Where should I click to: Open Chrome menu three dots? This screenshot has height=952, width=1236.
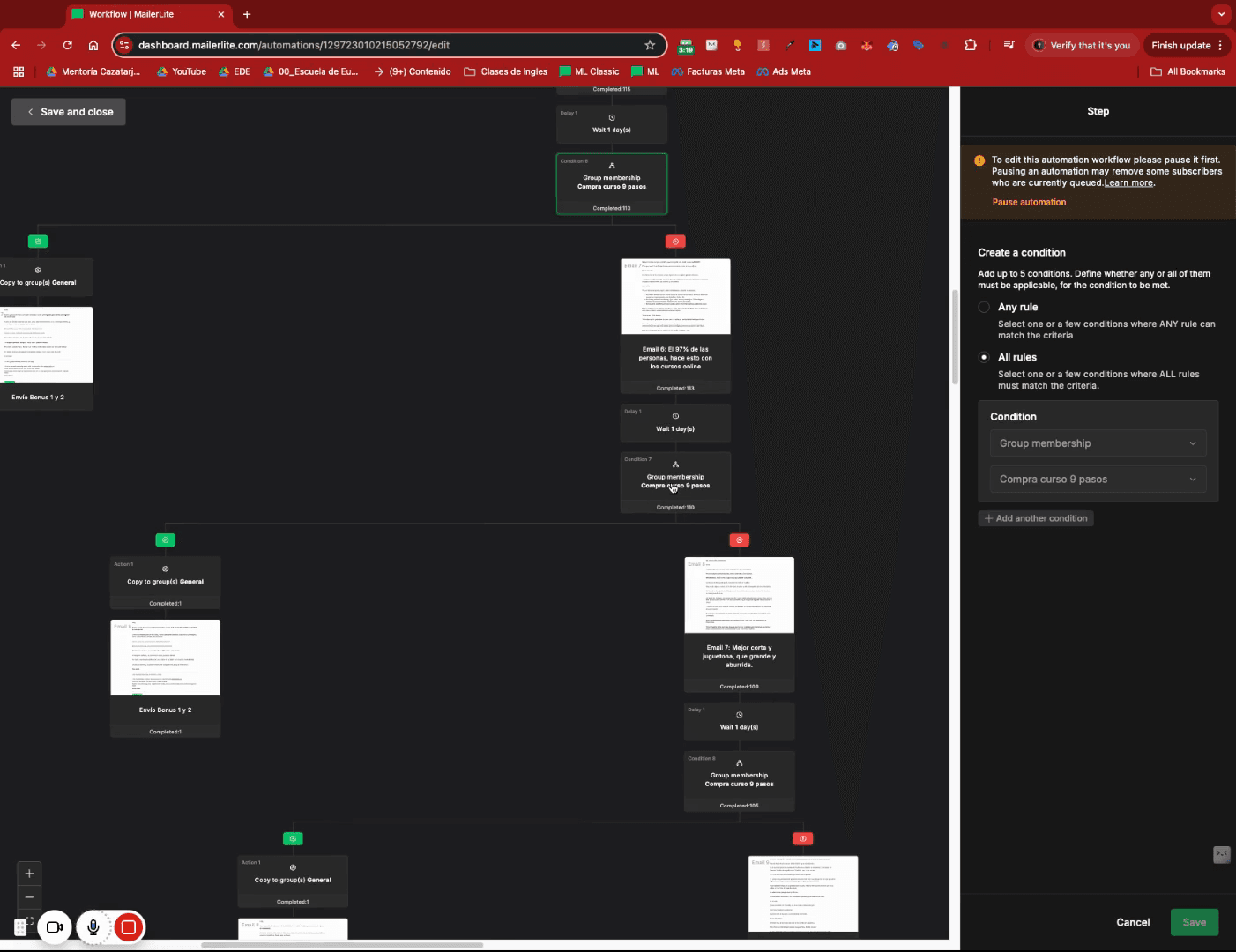[1220, 45]
